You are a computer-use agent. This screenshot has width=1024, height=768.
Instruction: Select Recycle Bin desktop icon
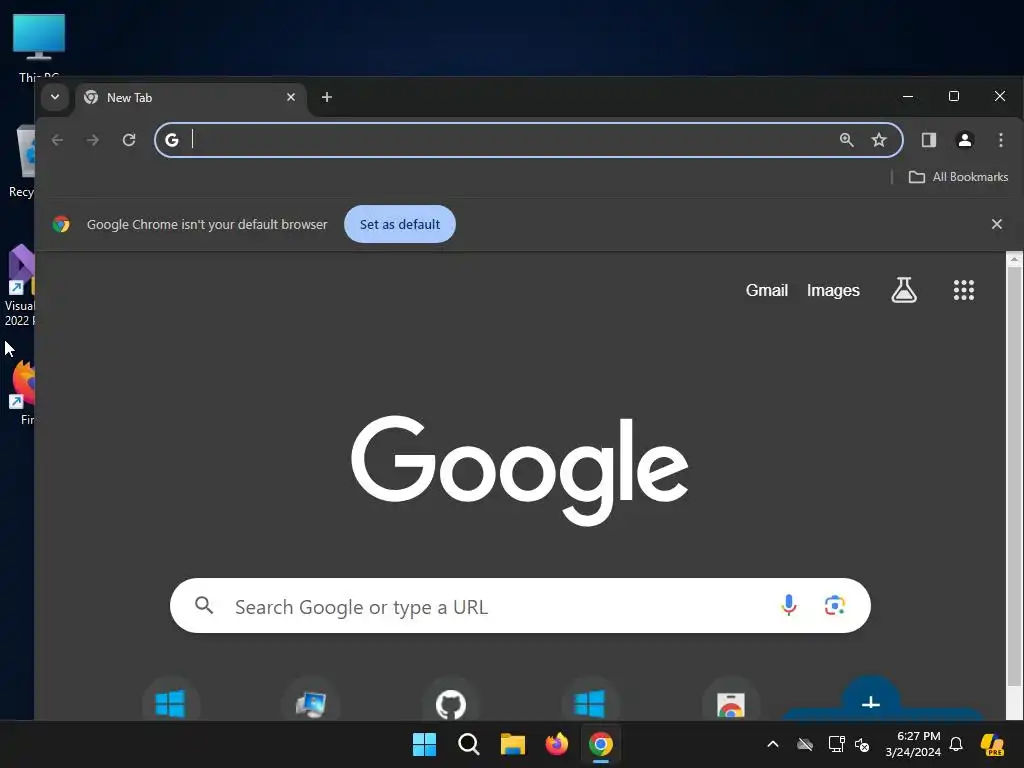coord(22,161)
